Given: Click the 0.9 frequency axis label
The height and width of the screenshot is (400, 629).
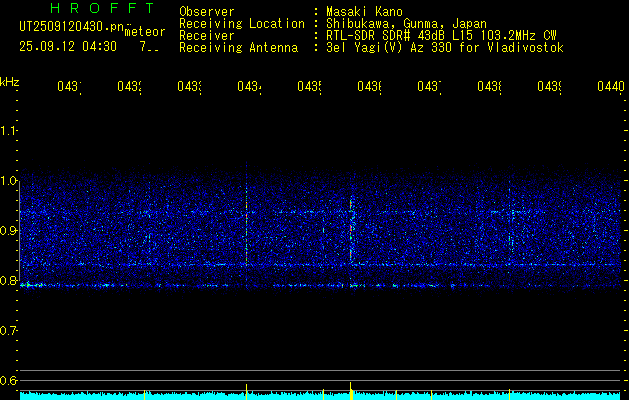Looking at the screenshot, I should pos(8,231).
